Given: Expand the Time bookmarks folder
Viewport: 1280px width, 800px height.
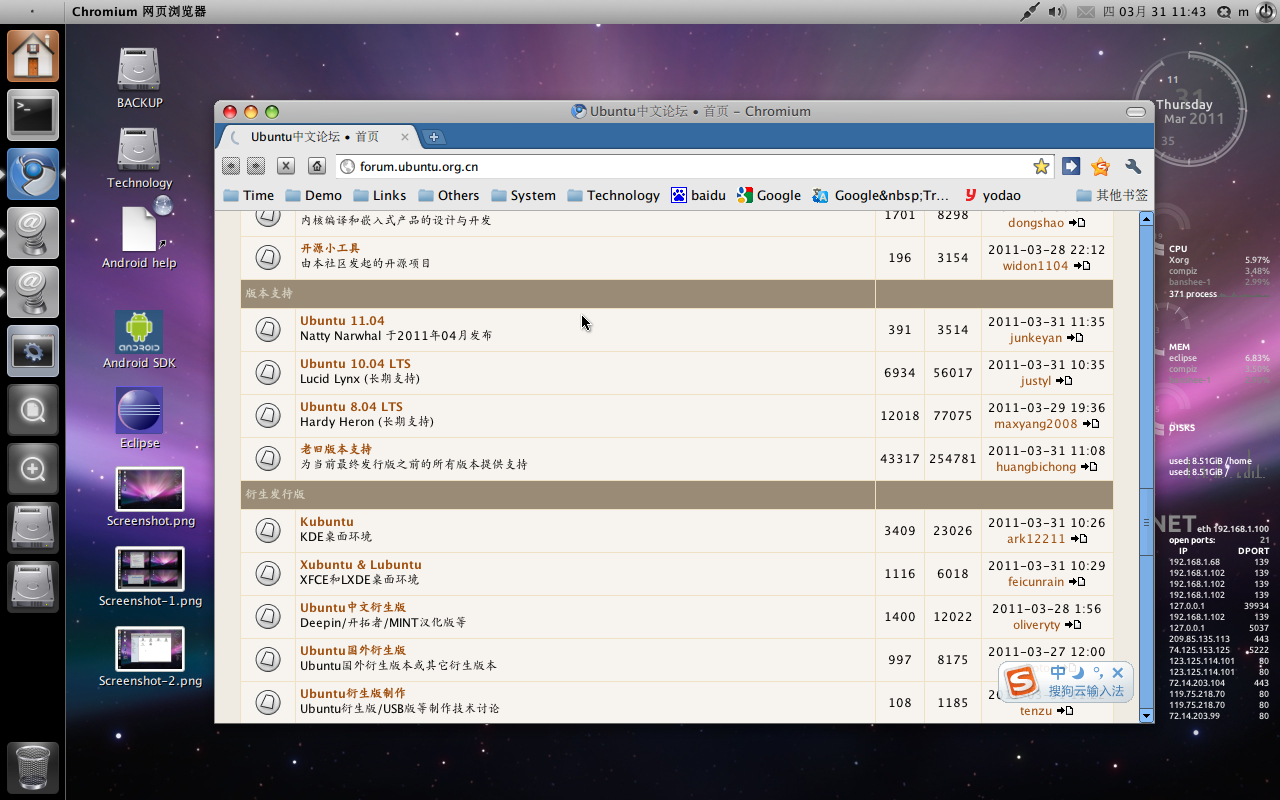Looking at the screenshot, I should point(248,195).
